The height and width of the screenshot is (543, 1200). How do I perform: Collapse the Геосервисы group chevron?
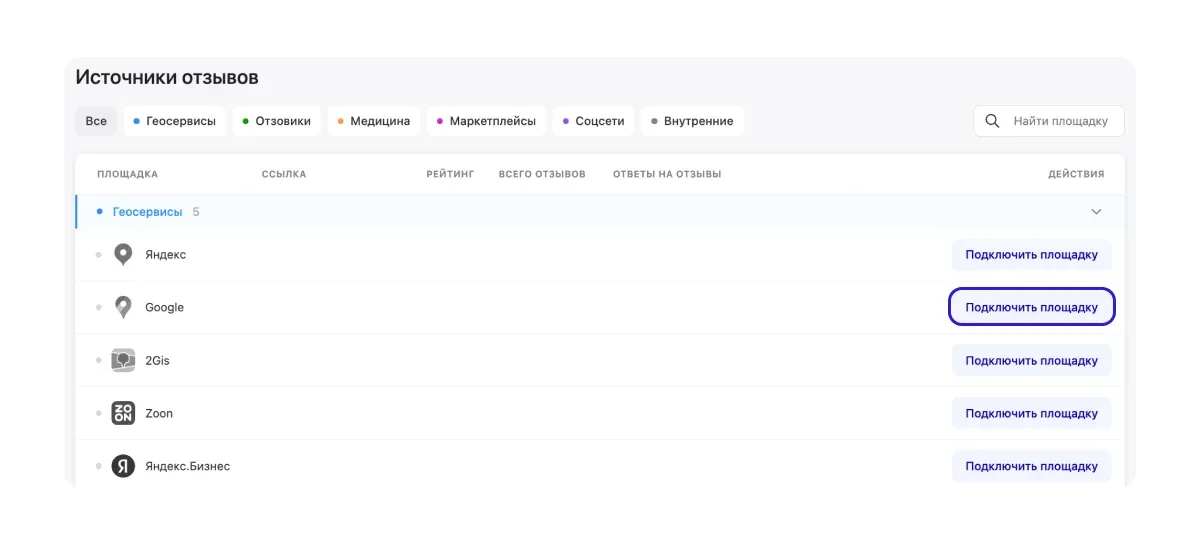point(1096,212)
